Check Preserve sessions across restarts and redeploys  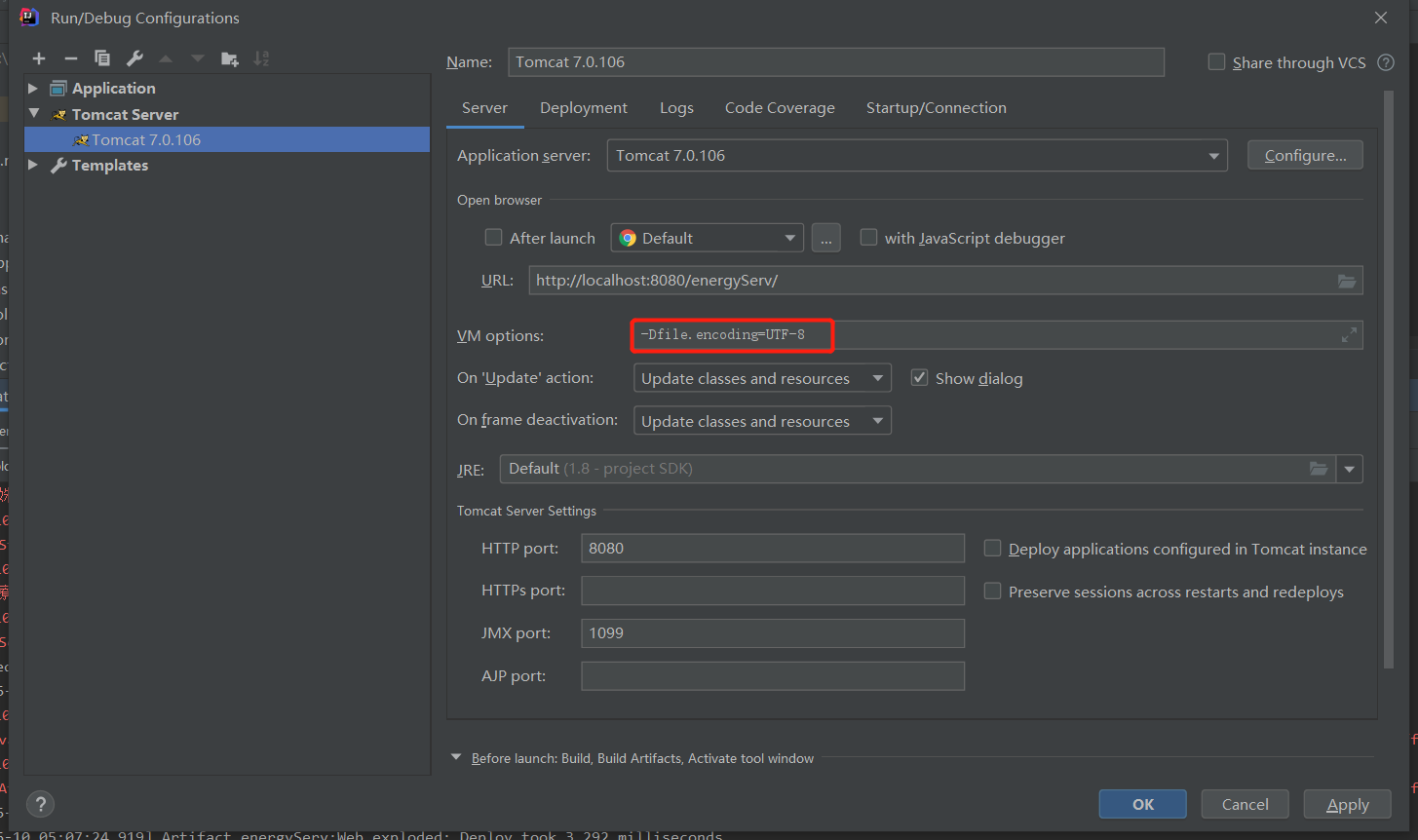pos(992,592)
